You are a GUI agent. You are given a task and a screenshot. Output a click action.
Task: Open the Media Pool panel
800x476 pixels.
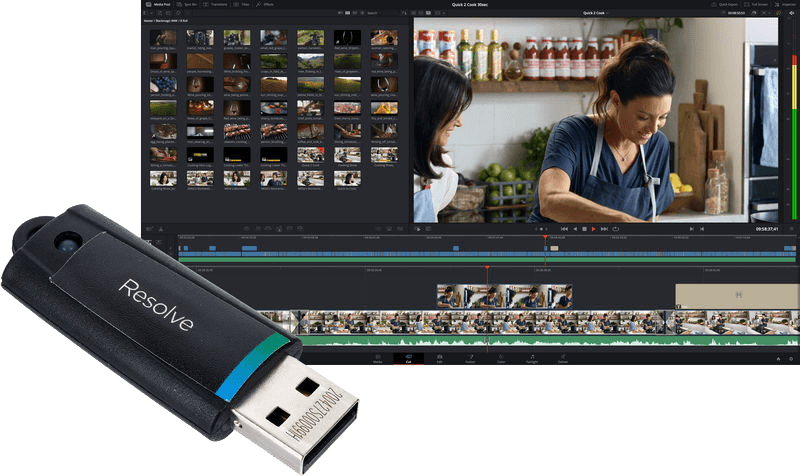tap(157, 4)
